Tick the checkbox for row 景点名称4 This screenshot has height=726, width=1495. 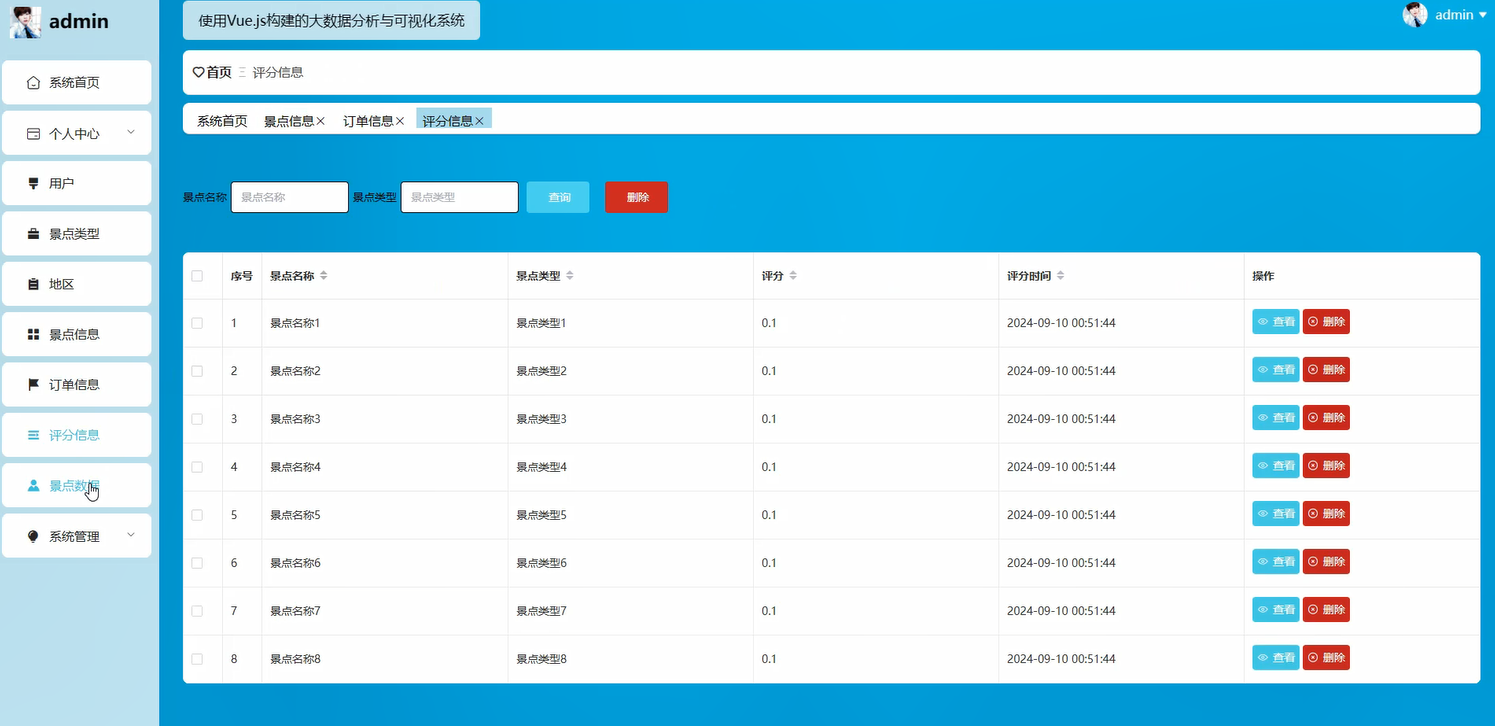coord(197,467)
